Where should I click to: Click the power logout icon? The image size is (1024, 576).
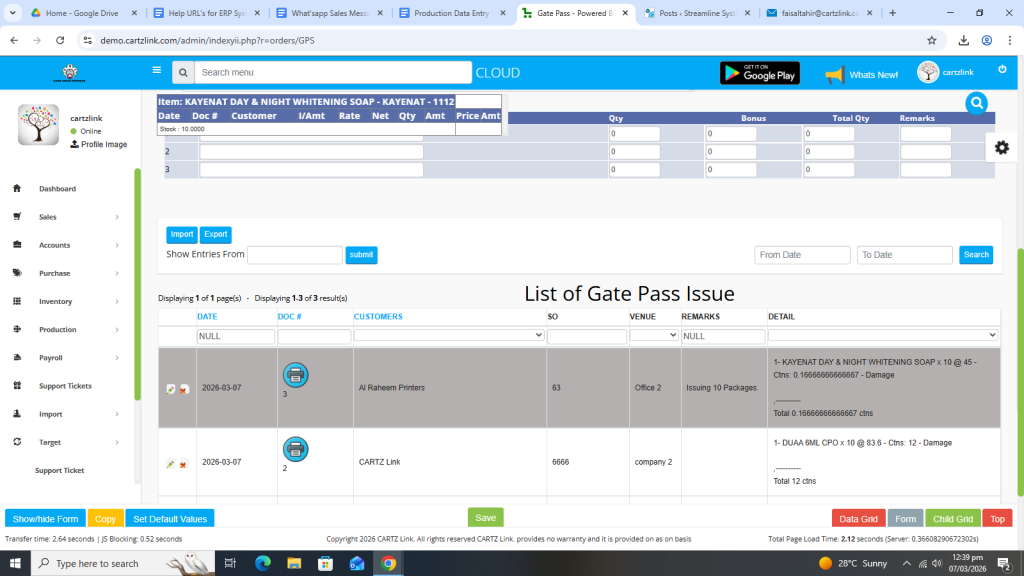pos(1002,70)
